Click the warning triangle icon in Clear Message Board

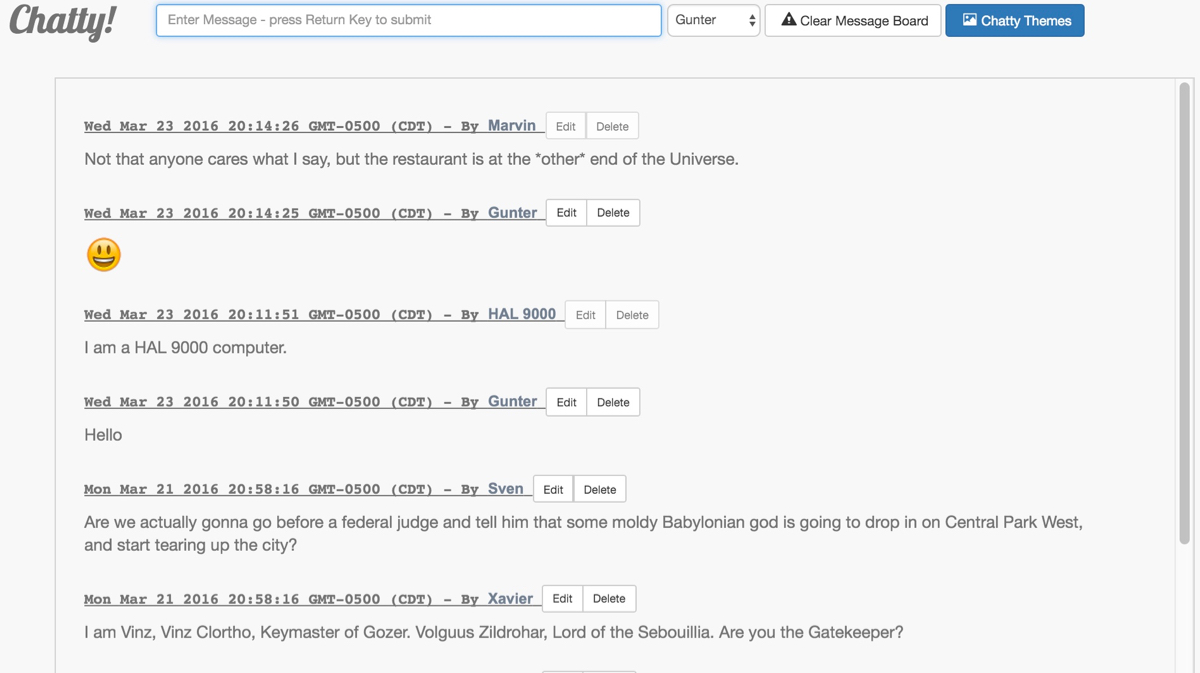click(x=788, y=20)
